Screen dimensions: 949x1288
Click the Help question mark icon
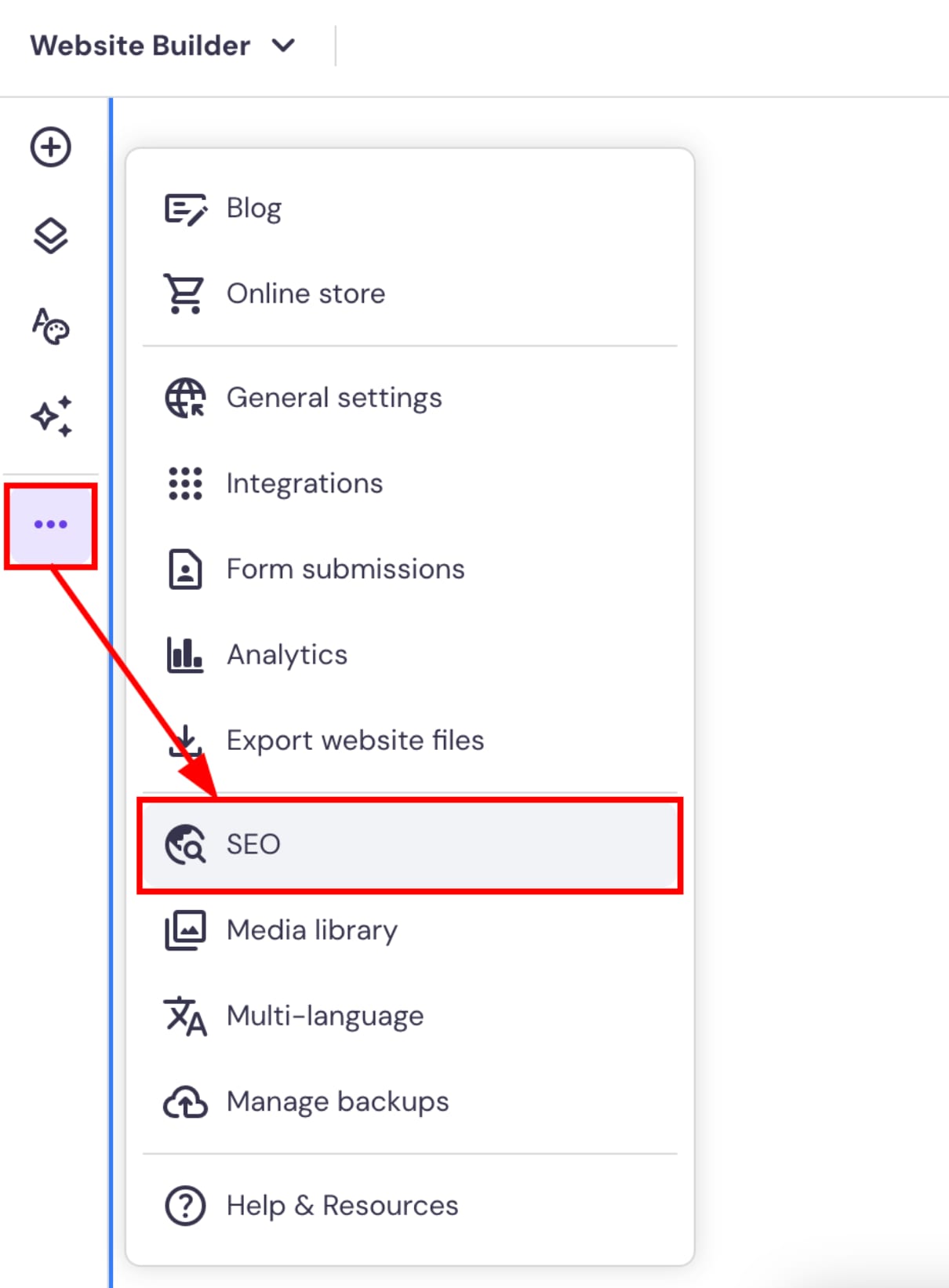coord(185,1206)
